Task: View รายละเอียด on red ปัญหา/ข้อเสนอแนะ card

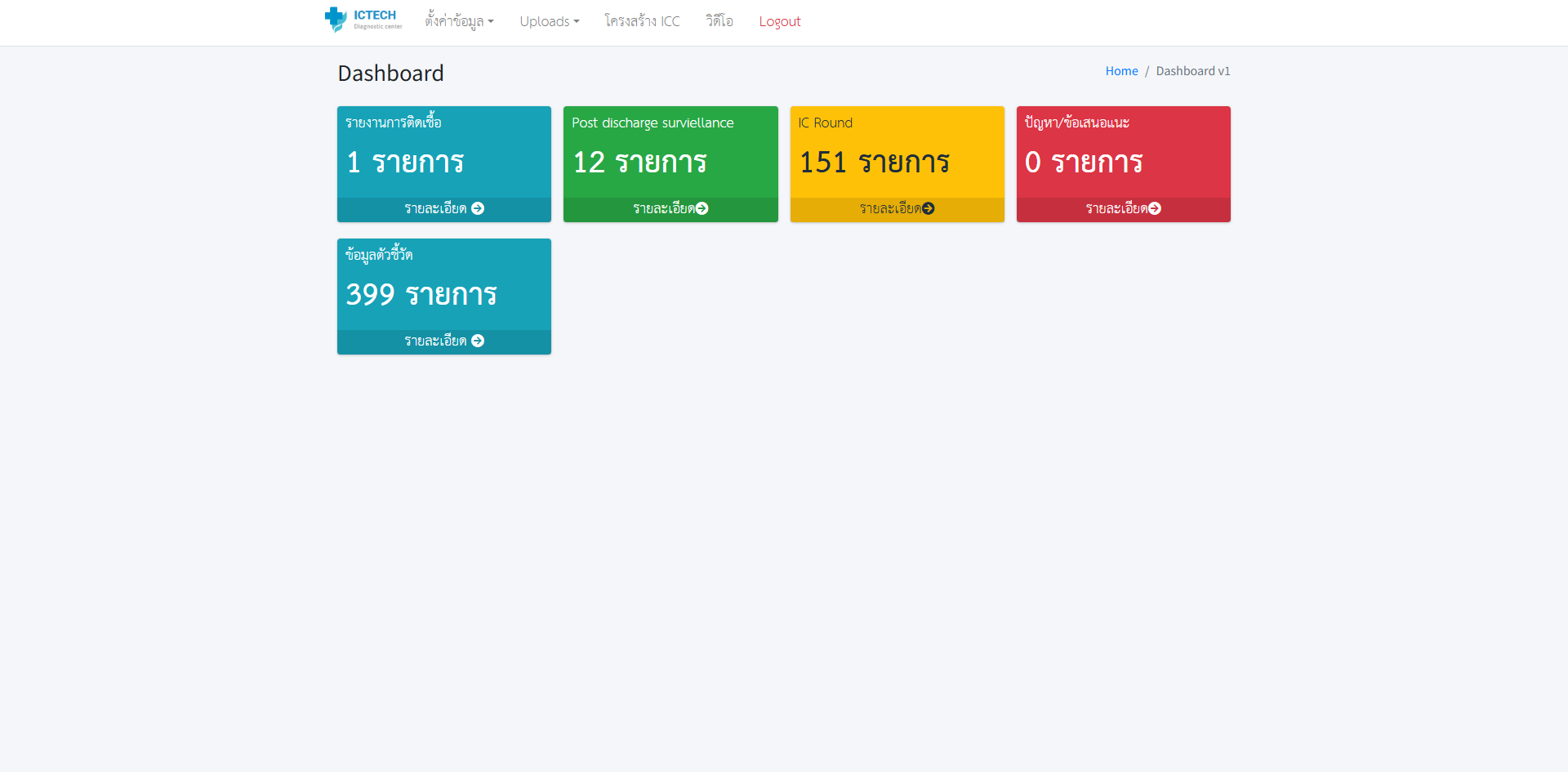Action: pyautogui.click(x=1116, y=209)
